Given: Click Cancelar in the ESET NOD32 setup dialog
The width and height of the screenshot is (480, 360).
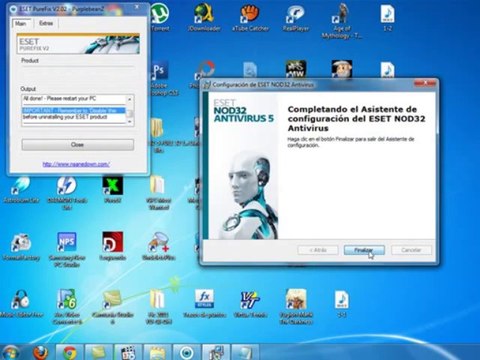Looking at the screenshot, I should click(411, 250).
